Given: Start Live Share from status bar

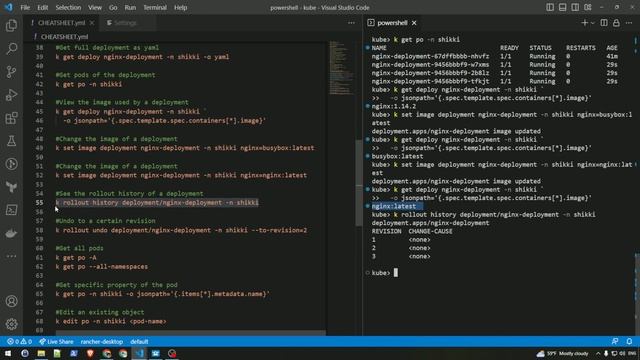Looking at the screenshot, I should click(x=56, y=342).
